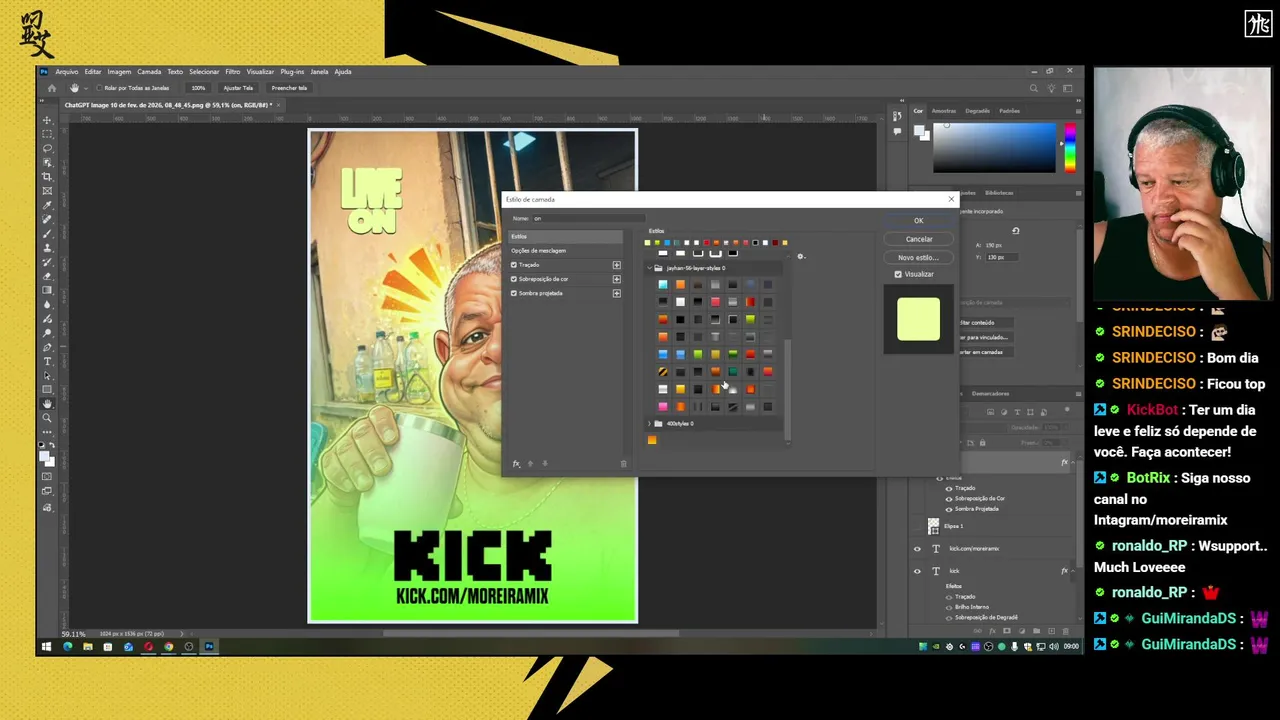Select the Object Selection tool
The width and height of the screenshot is (1280, 720).
(x=47, y=162)
